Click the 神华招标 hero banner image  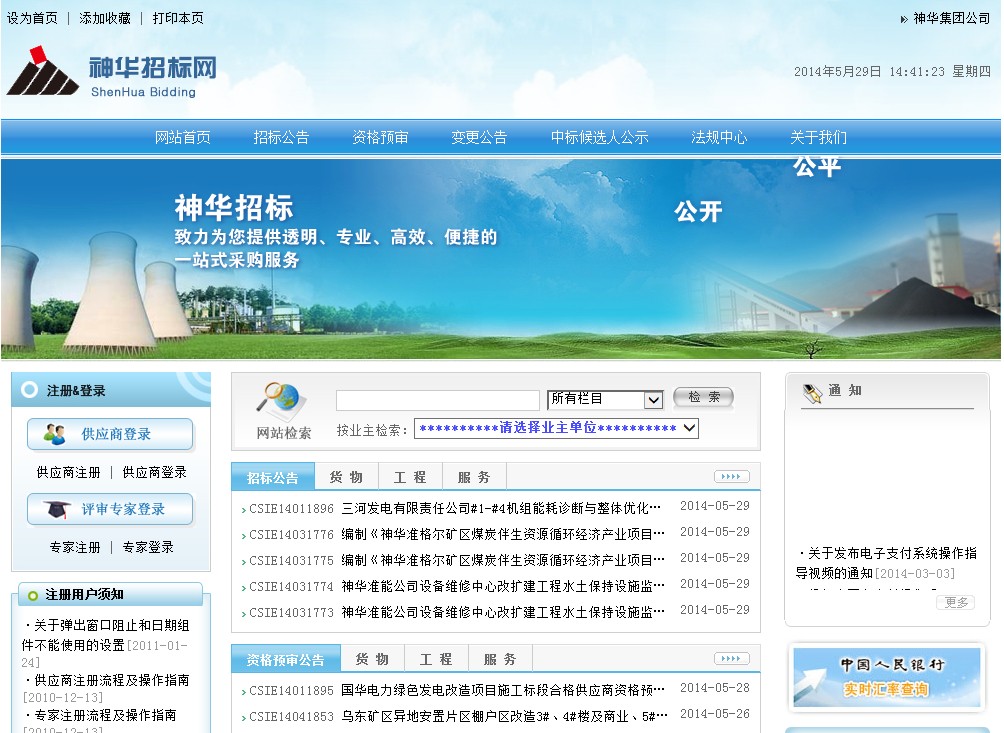tap(501, 258)
